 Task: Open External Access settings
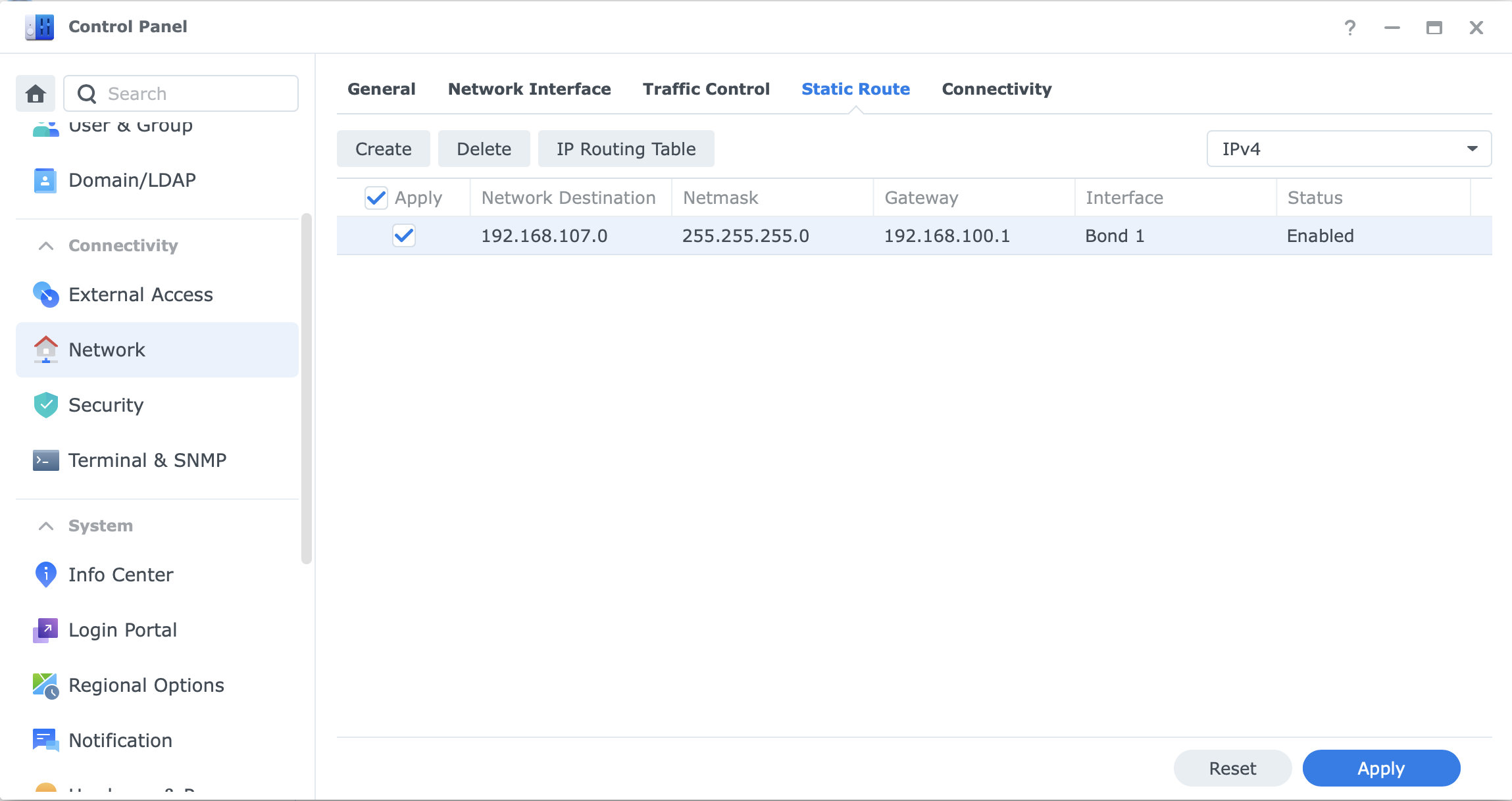pos(140,294)
